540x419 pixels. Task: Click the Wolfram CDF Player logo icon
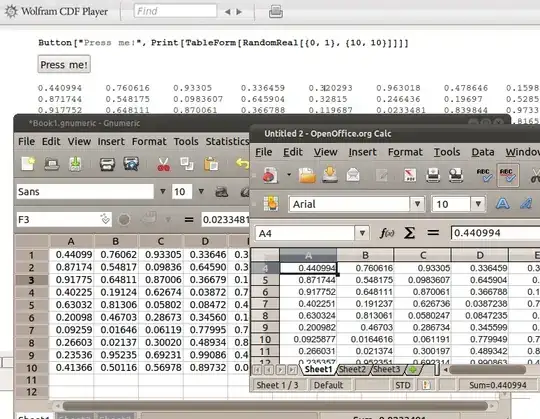pyautogui.click(x=11, y=11)
